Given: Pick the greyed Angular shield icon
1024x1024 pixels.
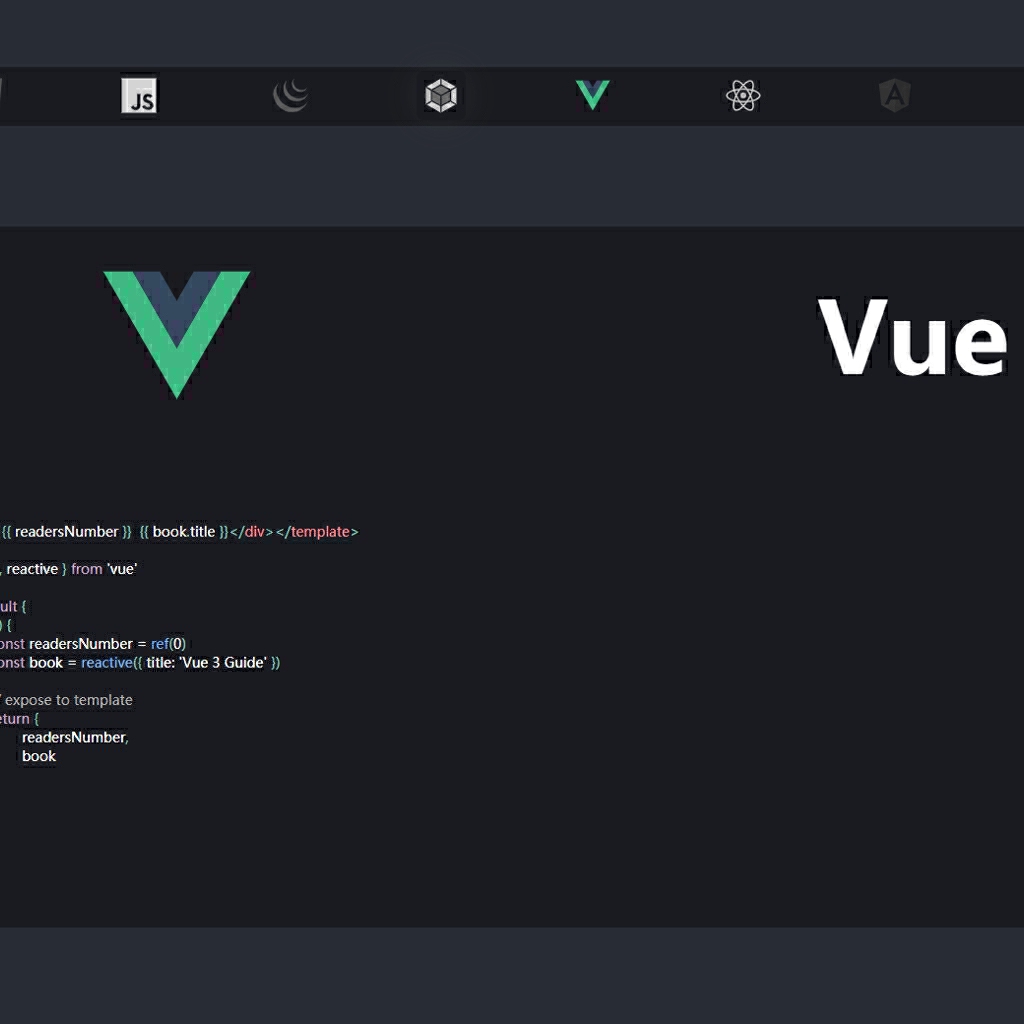Looking at the screenshot, I should point(895,96).
